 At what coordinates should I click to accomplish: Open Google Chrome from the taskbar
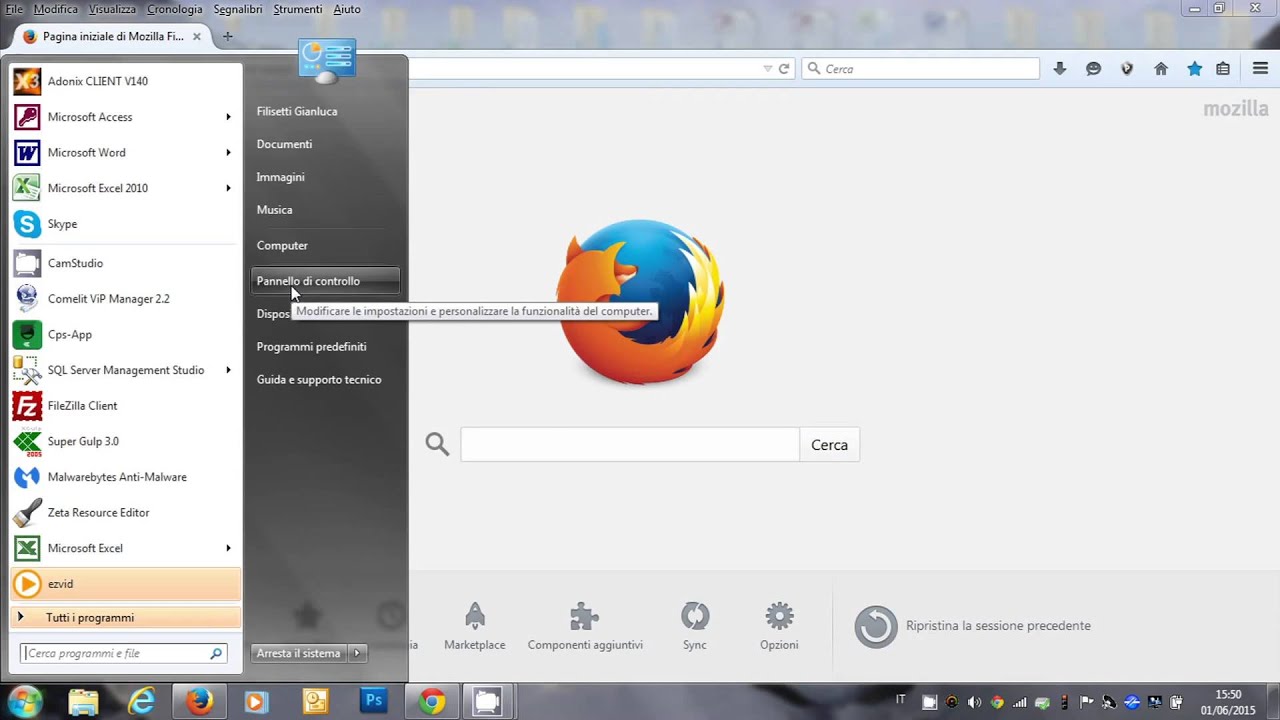pyautogui.click(x=432, y=701)
